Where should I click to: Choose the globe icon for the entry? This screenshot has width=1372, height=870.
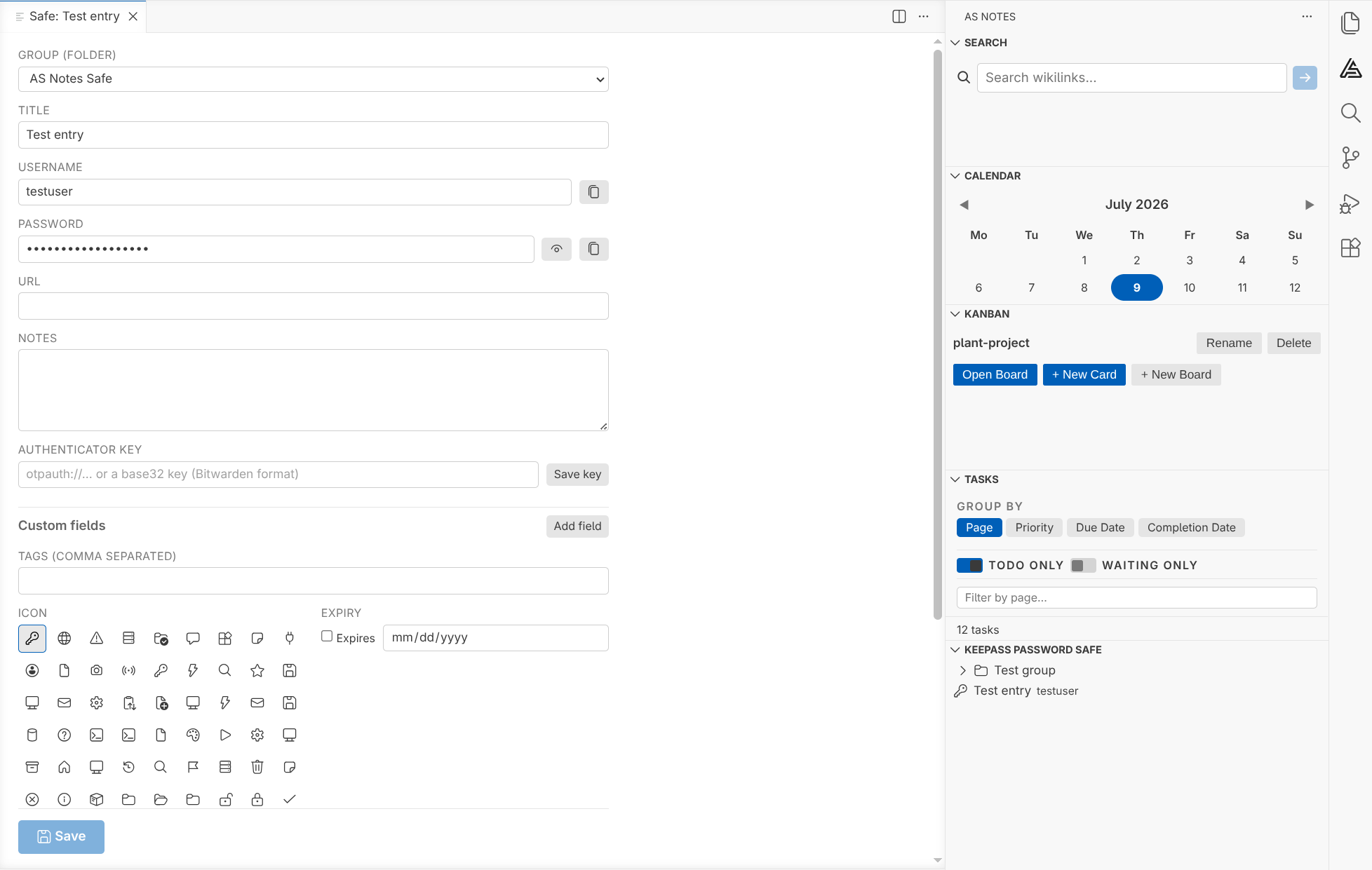coord(65,638)
